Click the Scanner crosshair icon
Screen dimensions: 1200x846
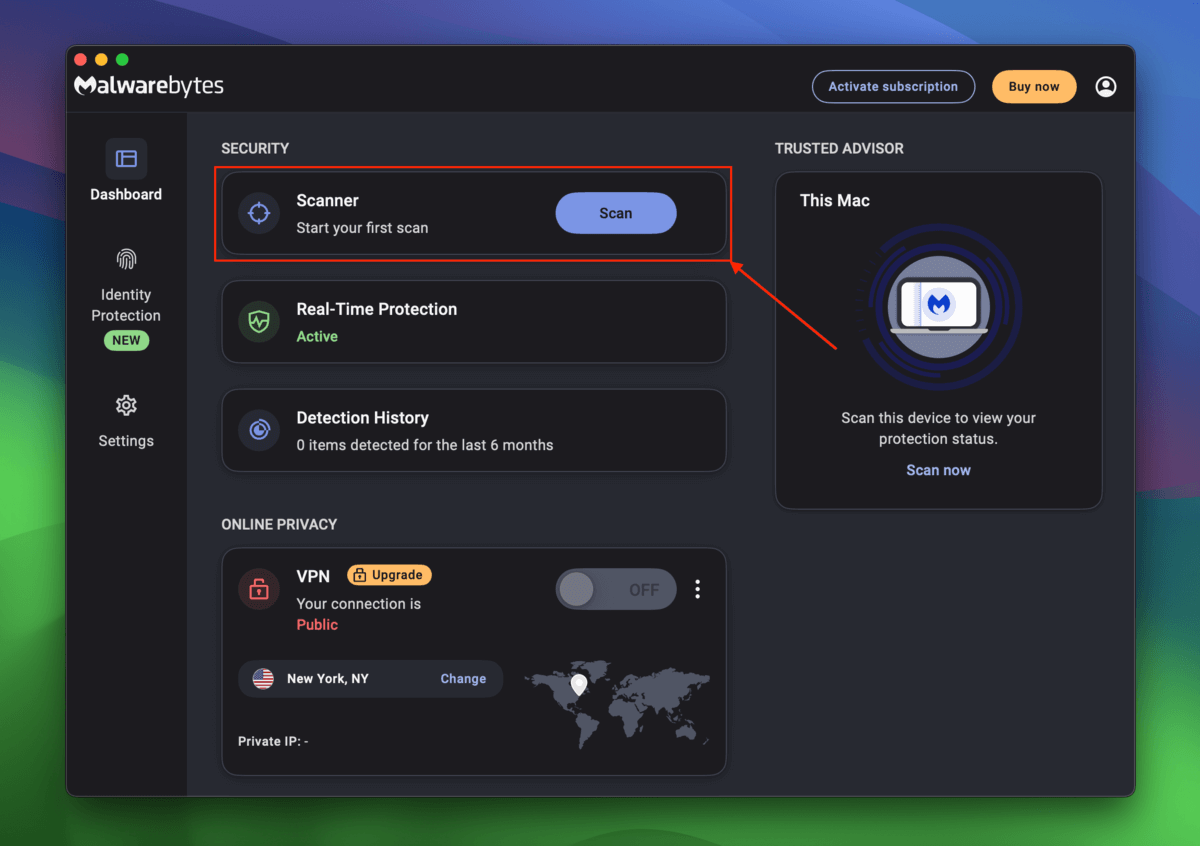[259, 213]
